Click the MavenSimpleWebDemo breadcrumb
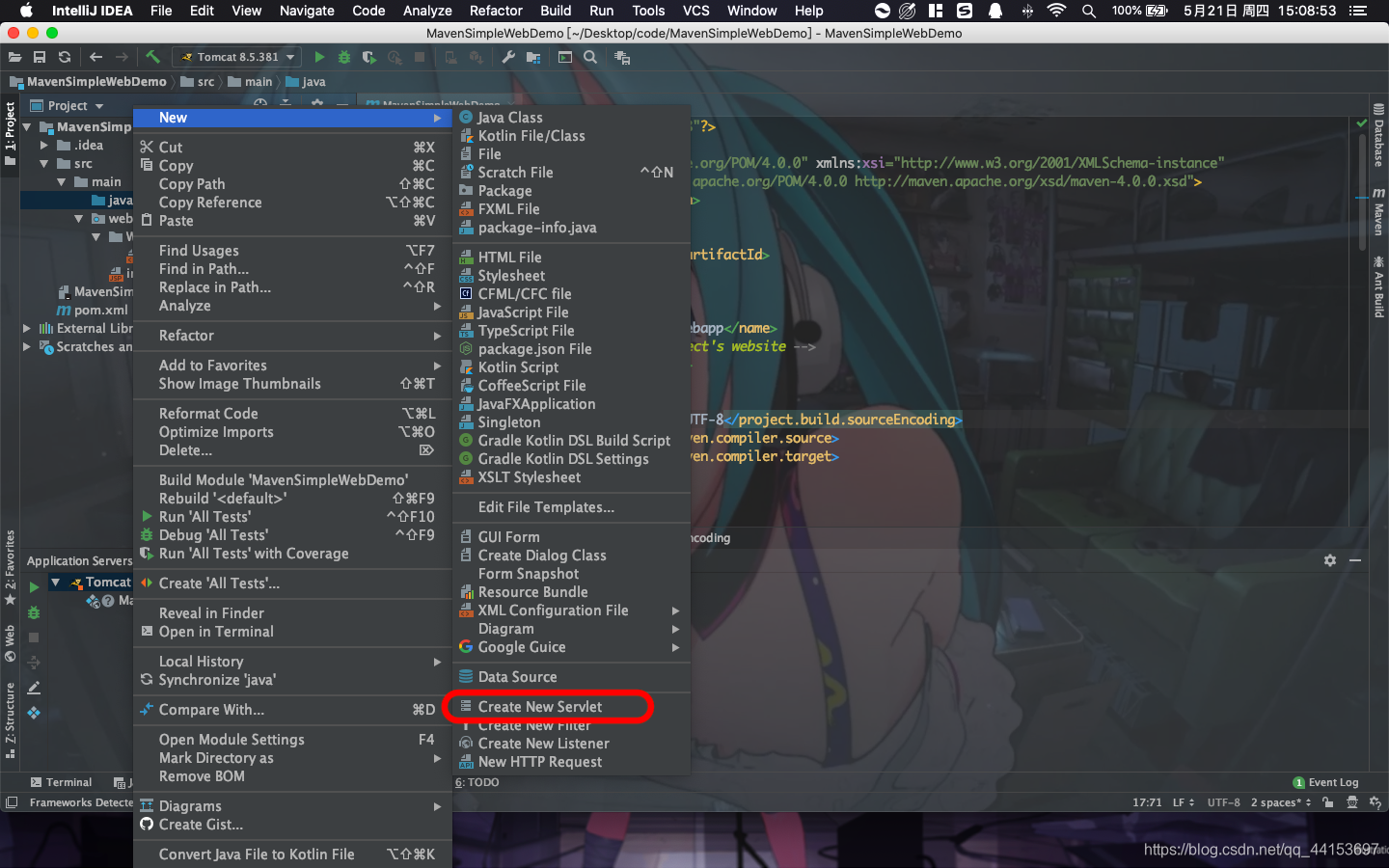The height and width of the screenshot is (868, 1389). click(88, 82)
